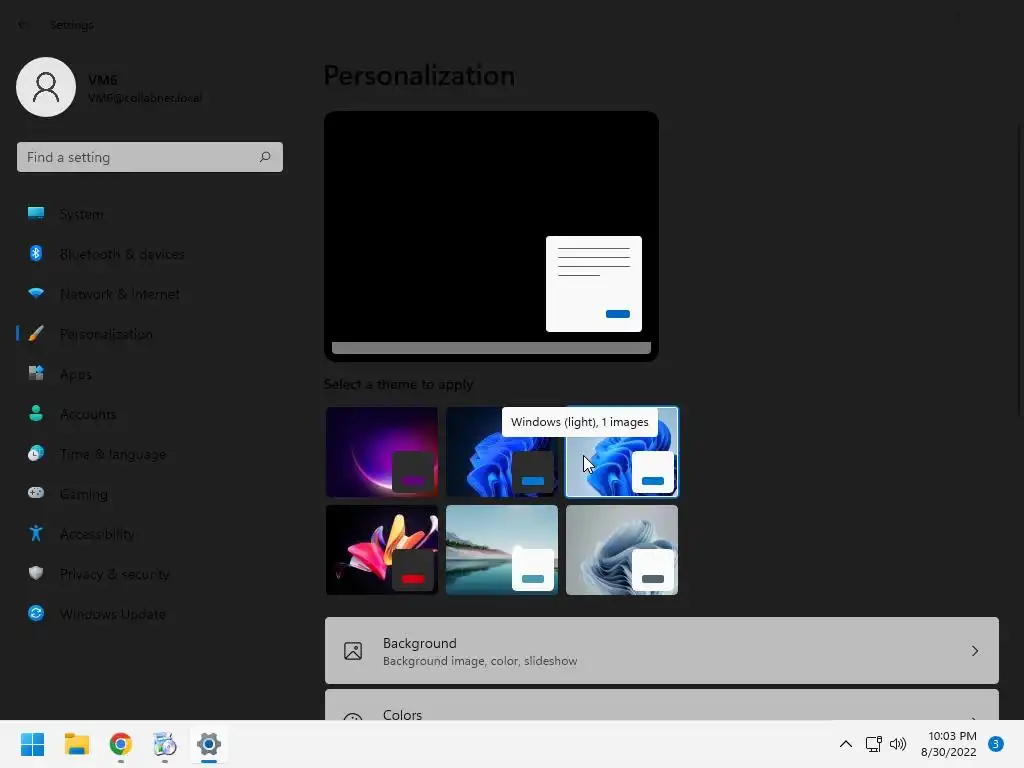Expand Background with its chevron
Viewport: 1024px width, 768px height.
(974, 651)
